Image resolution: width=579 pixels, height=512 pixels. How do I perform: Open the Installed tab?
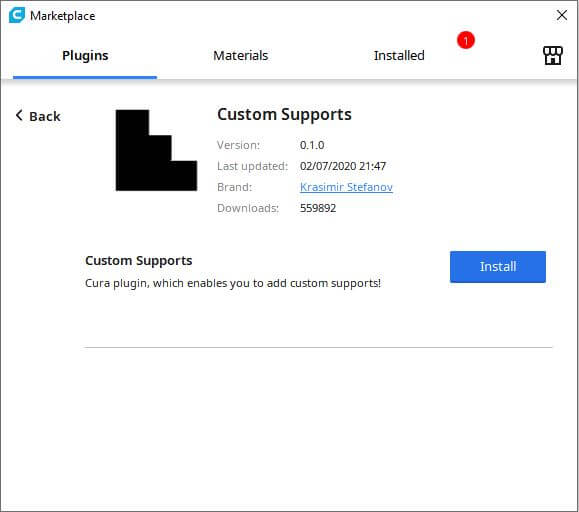(399, 56)
